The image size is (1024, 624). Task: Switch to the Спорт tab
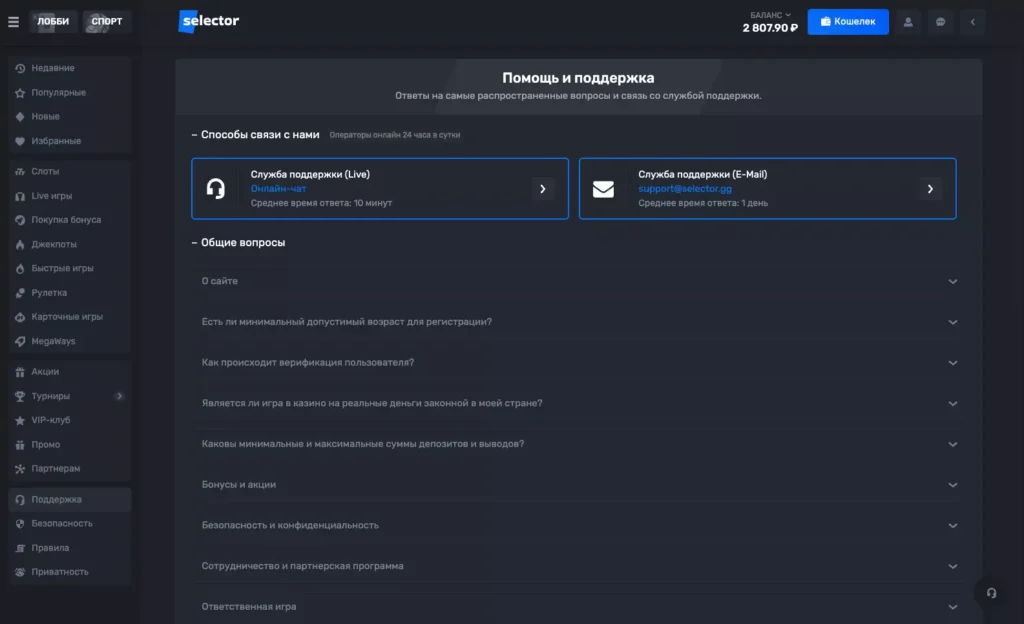[107, 22]
